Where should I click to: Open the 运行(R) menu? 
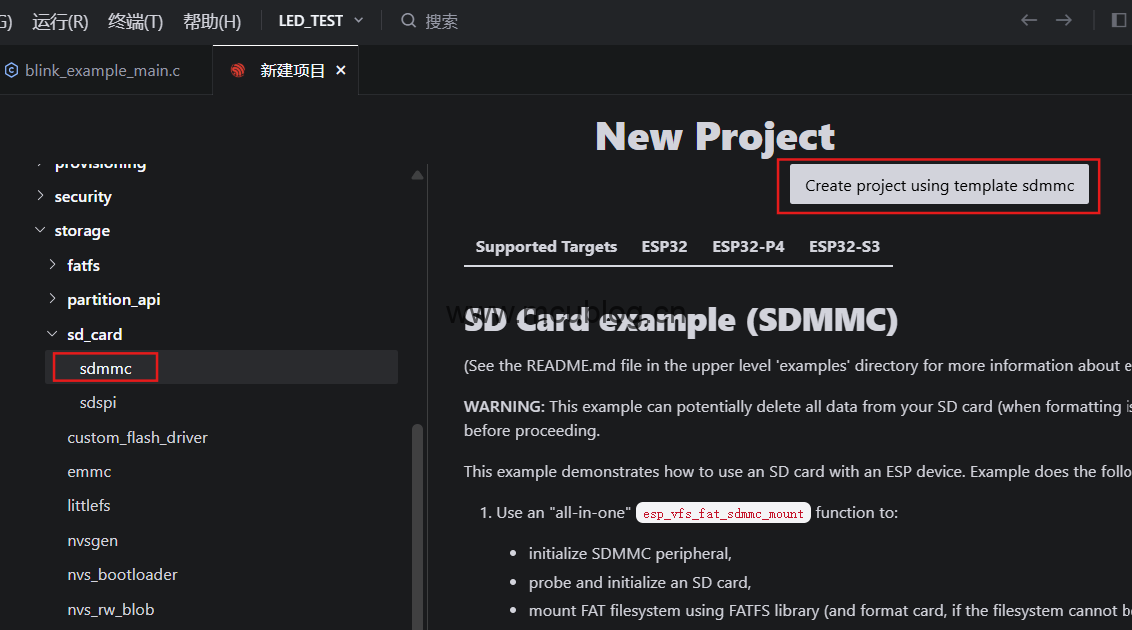coord(60,21)
